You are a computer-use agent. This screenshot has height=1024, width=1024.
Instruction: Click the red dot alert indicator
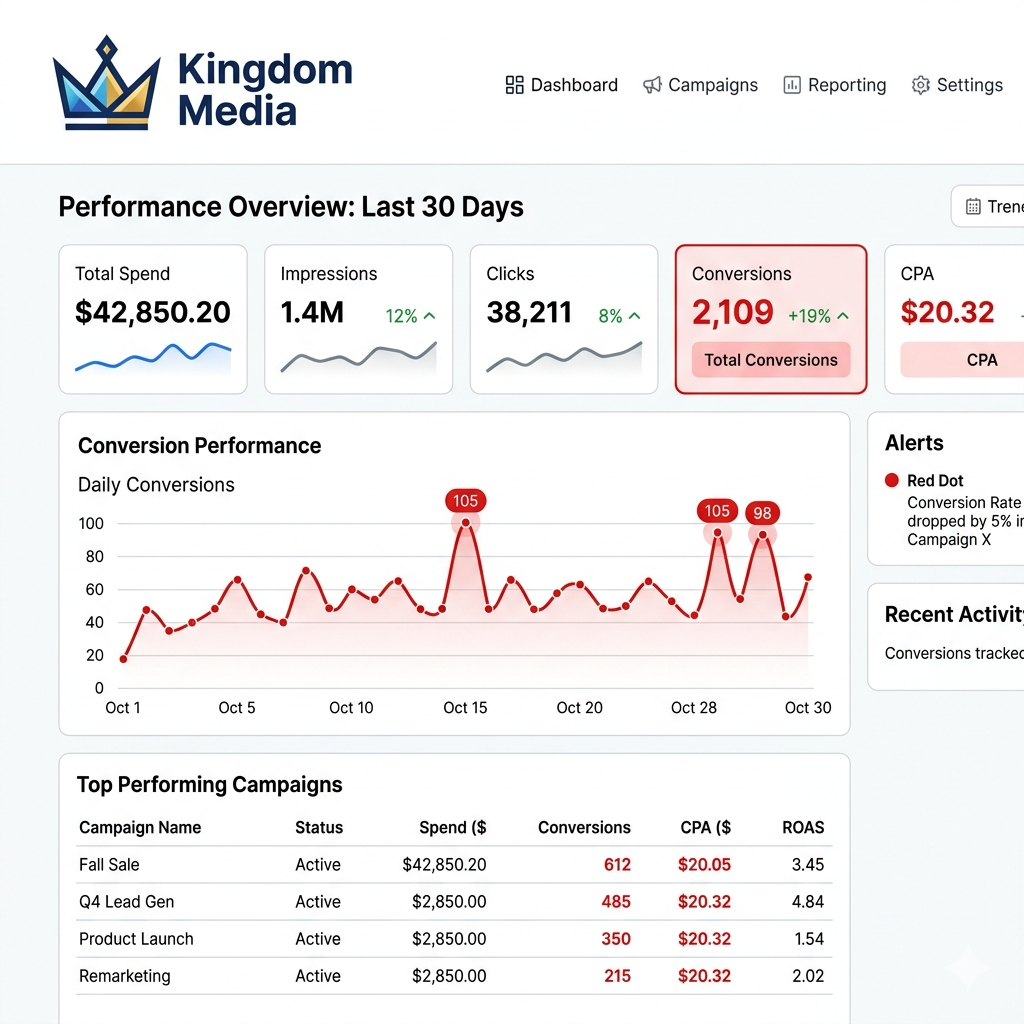892,481
